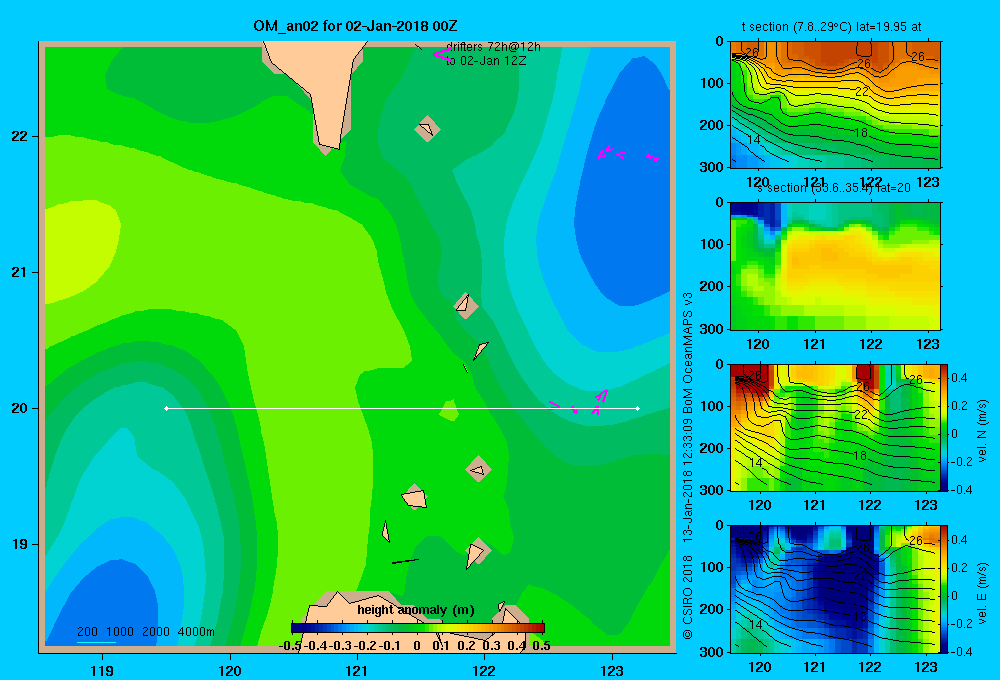
Task: Click depth label 300 on temperature section
Action: point(711,167)
